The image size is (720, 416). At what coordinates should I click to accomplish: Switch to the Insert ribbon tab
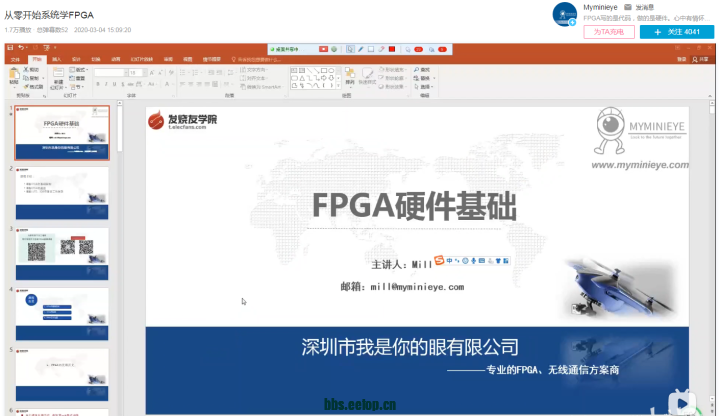(56, 60)
